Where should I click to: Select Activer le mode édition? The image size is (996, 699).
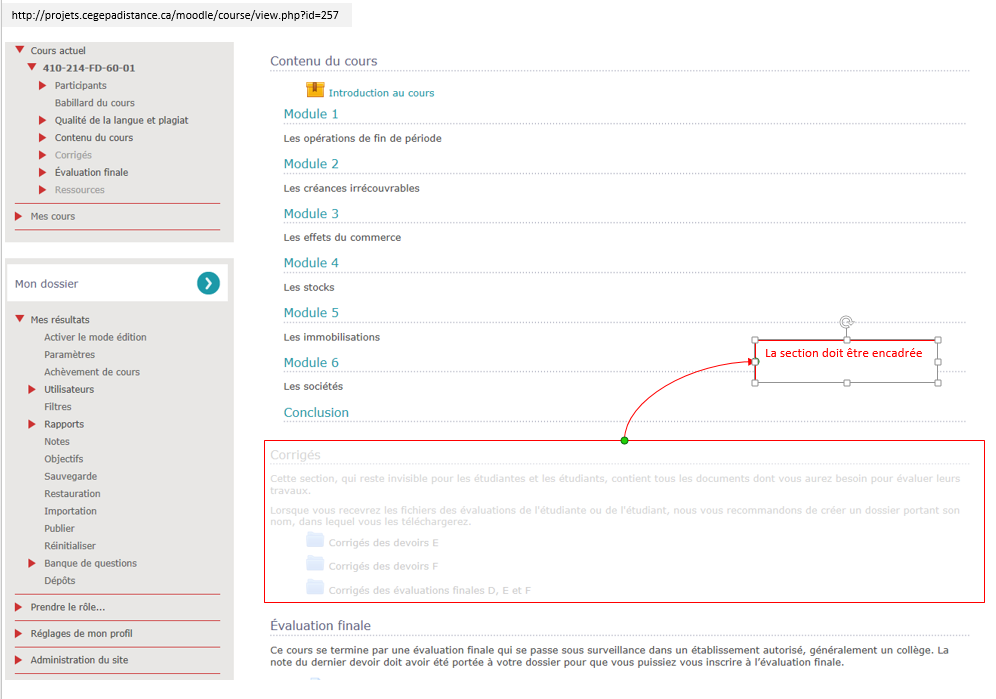click(x=95, y=337)
